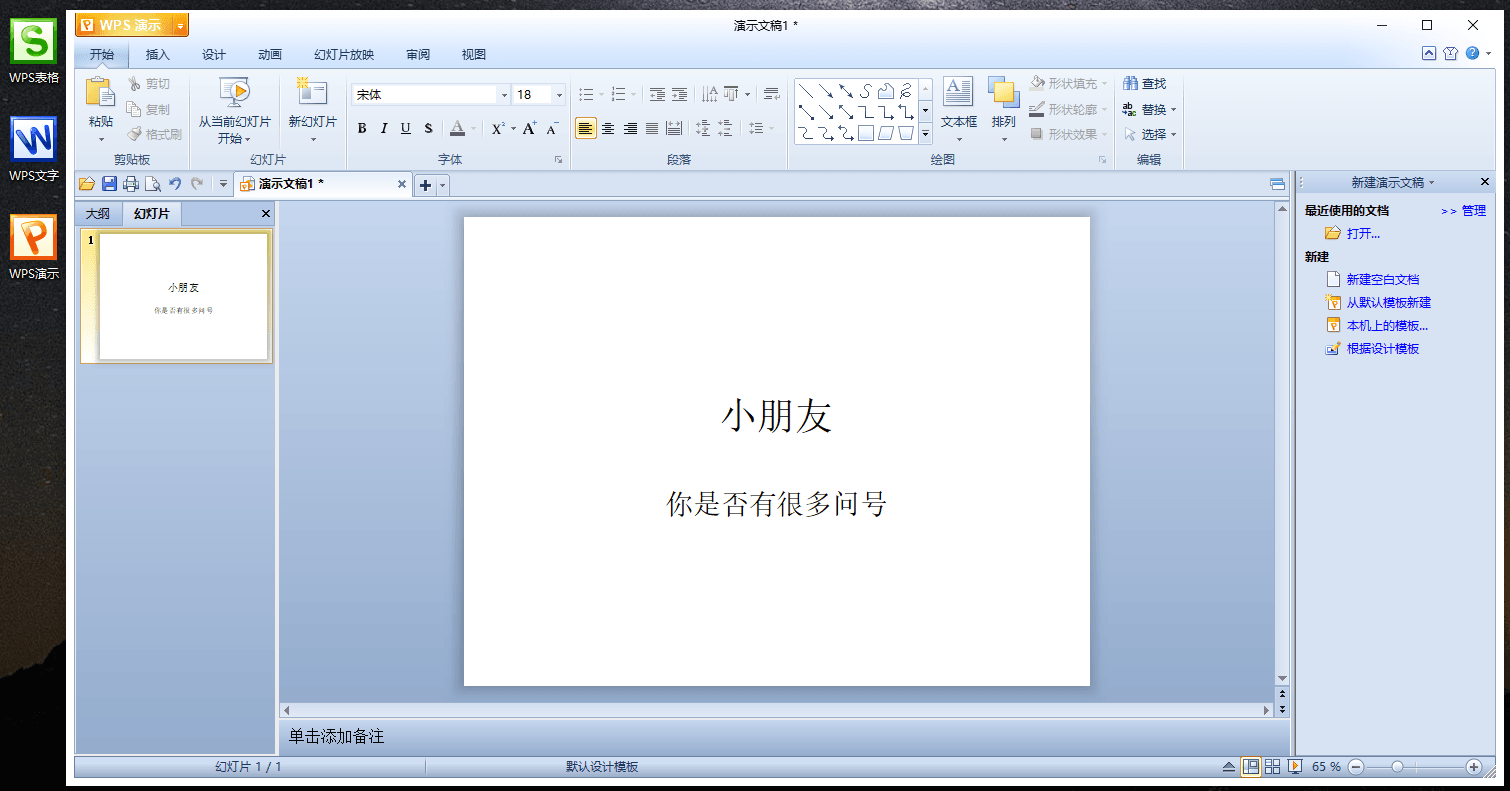Click the Print Preview icon
1510x791 pixels.
click(x=152, y=183)
